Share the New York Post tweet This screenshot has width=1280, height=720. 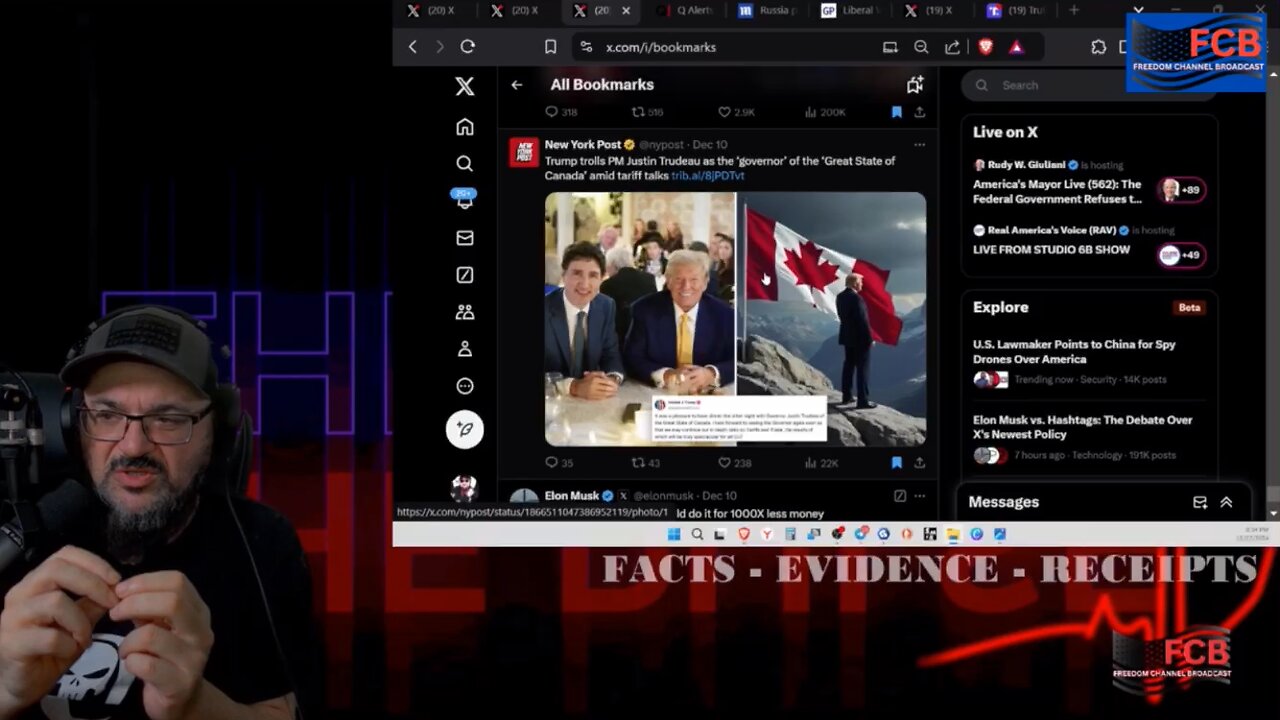click(919, 463)
